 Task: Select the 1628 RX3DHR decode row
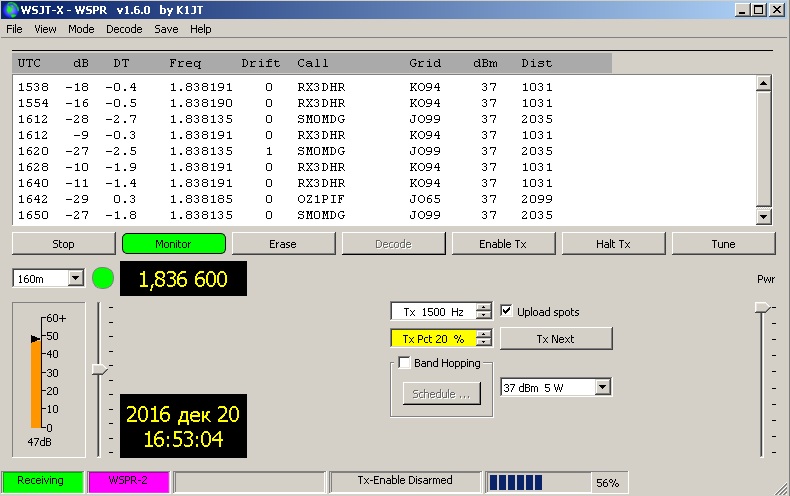pyautogui.click(x=285, y=167)
